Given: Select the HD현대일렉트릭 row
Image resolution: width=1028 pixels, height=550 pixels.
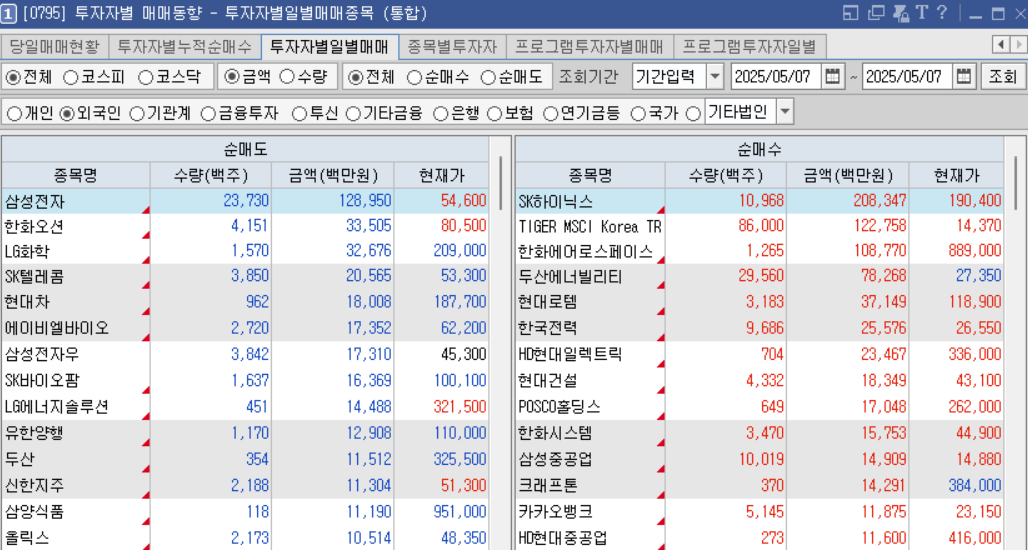Looking at the screenshot, I should pyautogui.click(x=760, y=355).
